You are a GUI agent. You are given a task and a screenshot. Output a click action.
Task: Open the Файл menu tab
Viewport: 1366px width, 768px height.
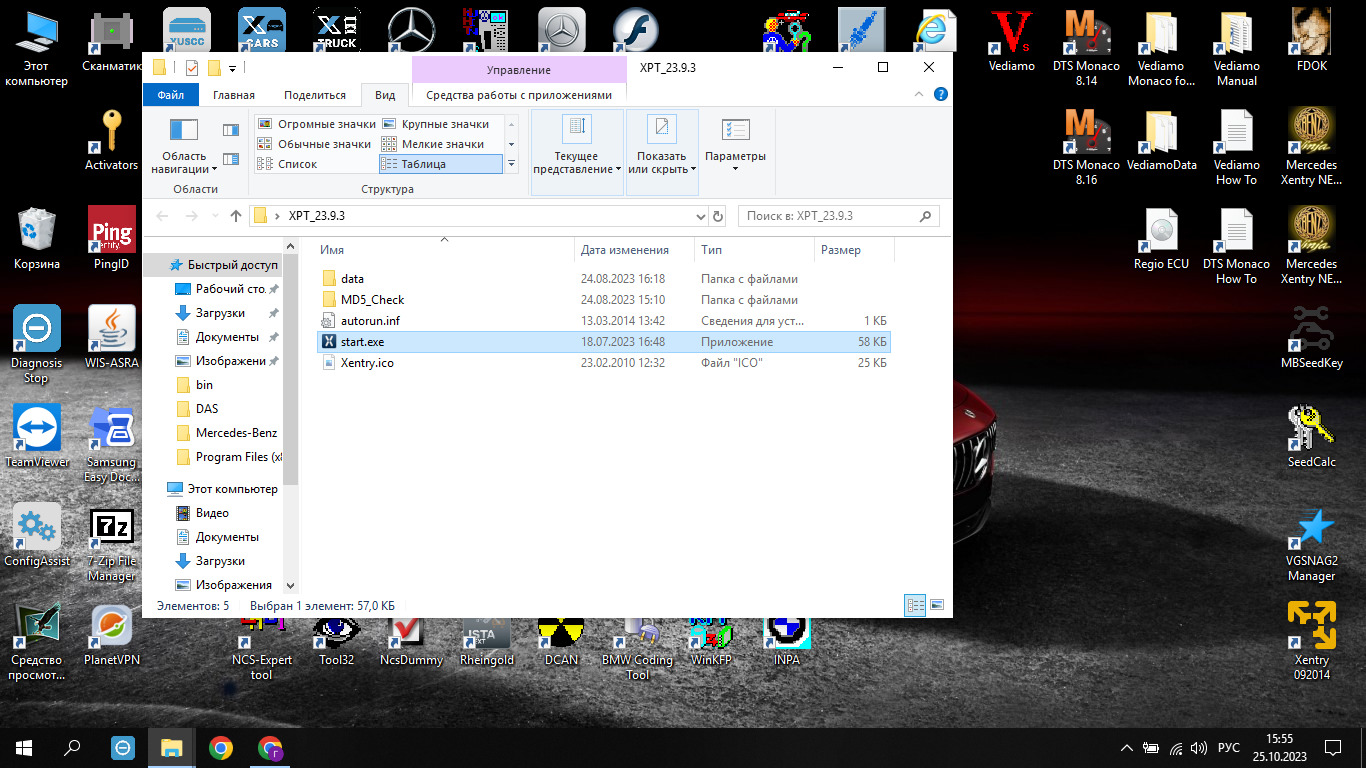(x=170, y=95)
